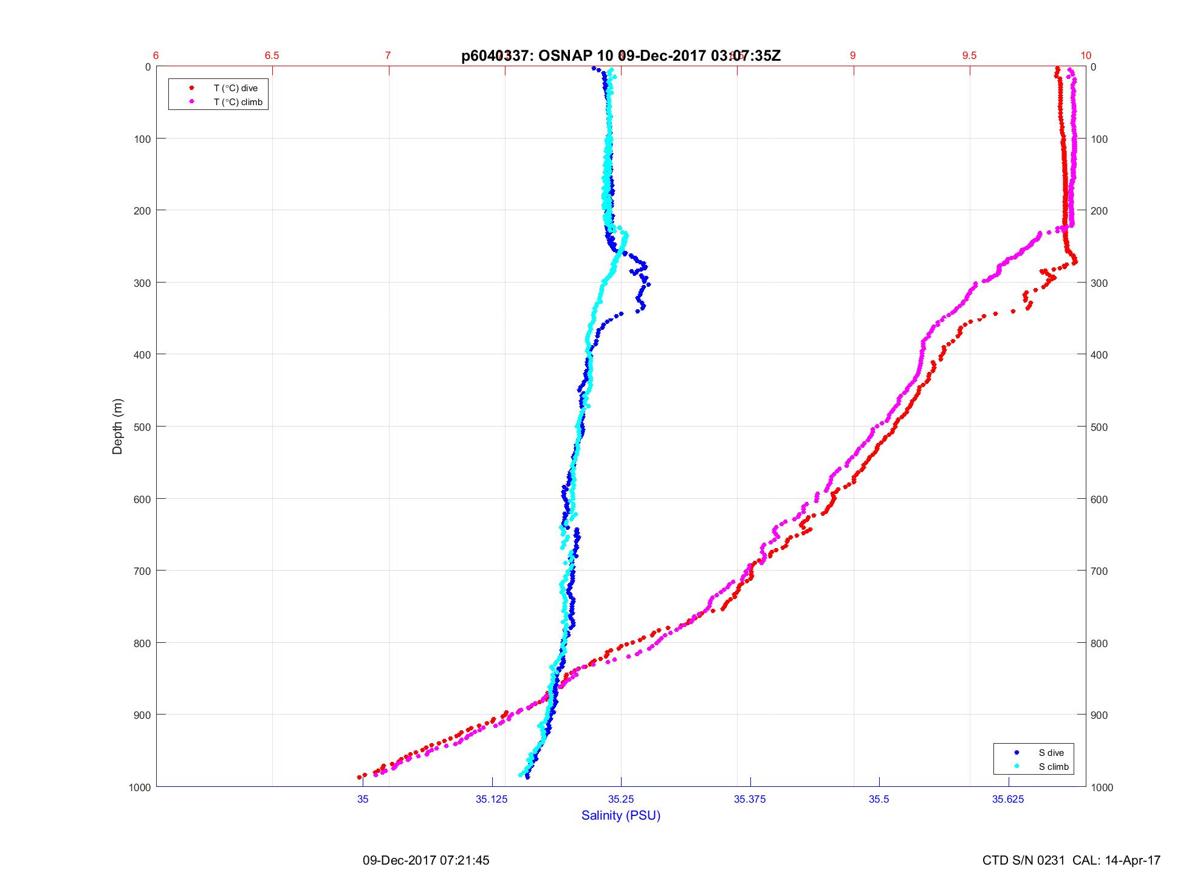Screen dimensions: 1200x885
Task: Select the 'T (°C) dive' legend entry
Action: pos(236,88)
